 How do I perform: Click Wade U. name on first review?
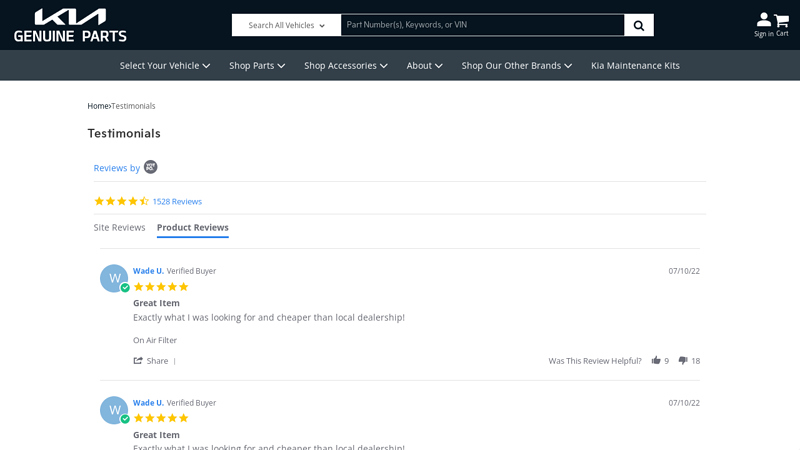(x=148, y=271)
